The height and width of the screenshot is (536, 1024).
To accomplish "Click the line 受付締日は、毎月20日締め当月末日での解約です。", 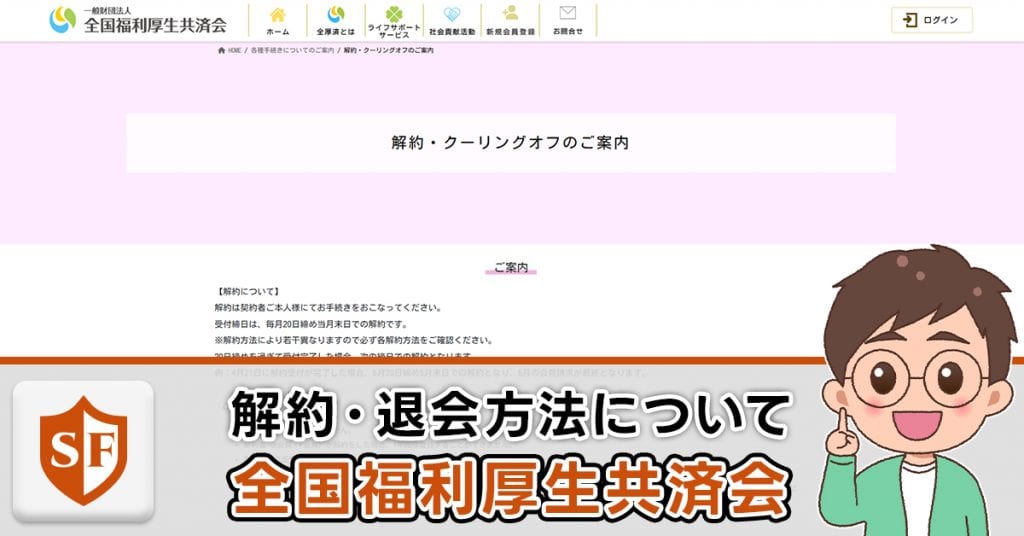I will (311, 324).
